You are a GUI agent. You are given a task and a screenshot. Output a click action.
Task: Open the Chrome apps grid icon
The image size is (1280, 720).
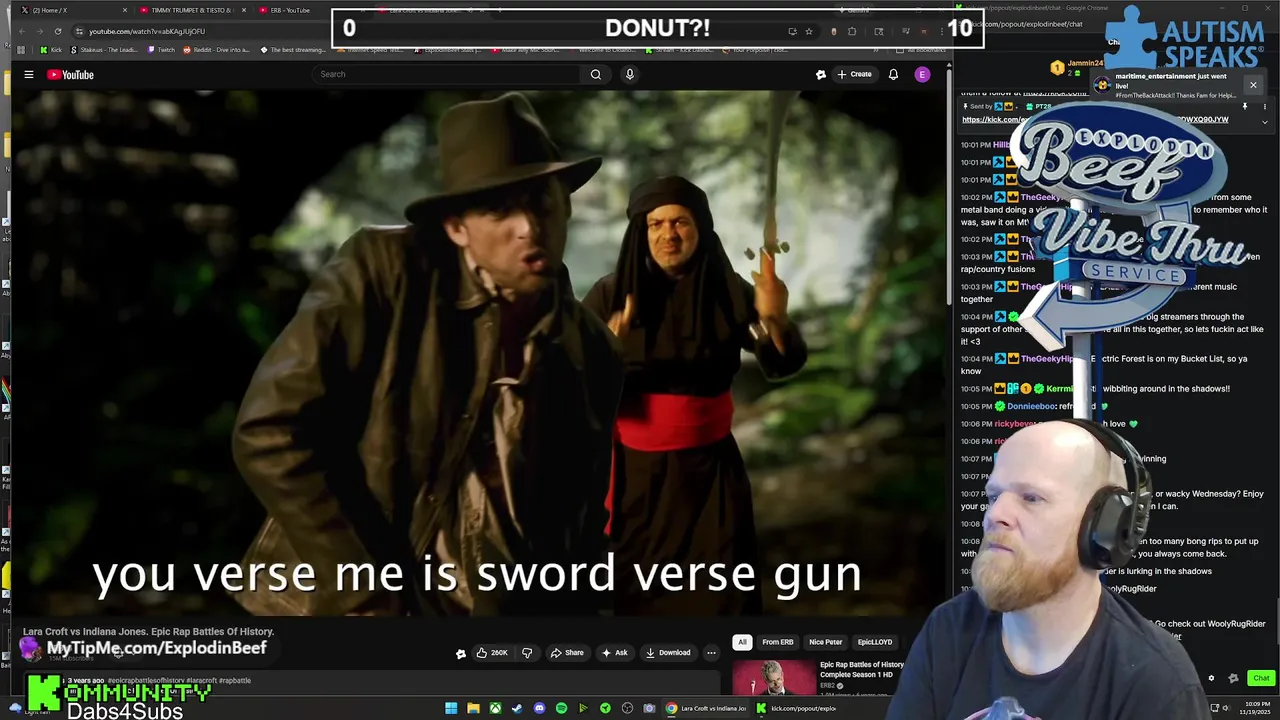[x=22, y=50]
